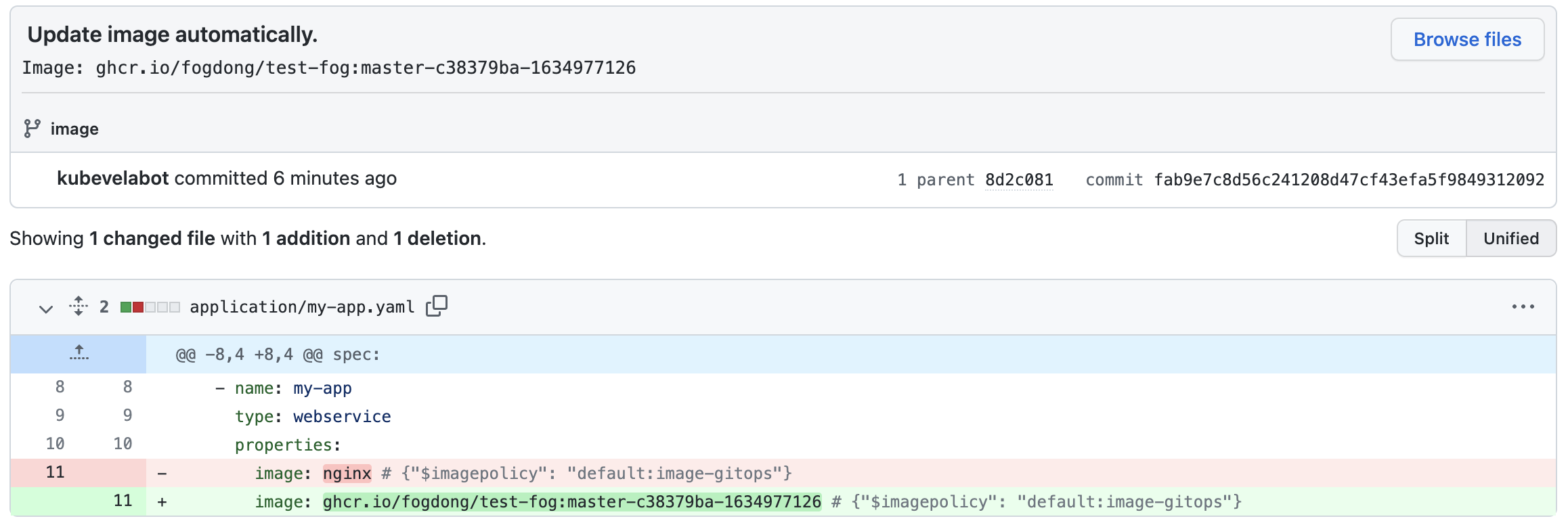Open the kubevelabot author profile
Screen dimensions: 1568x525
point(112,178)
